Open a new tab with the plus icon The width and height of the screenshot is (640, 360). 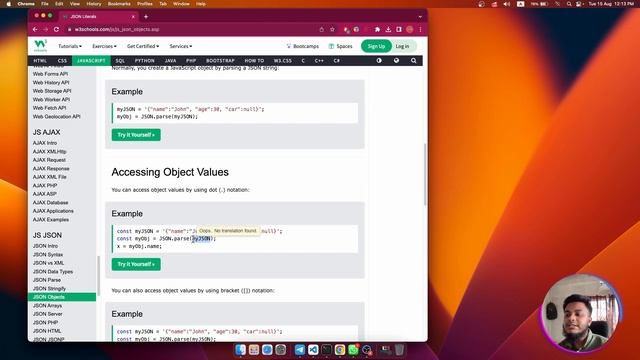(146, 17)
